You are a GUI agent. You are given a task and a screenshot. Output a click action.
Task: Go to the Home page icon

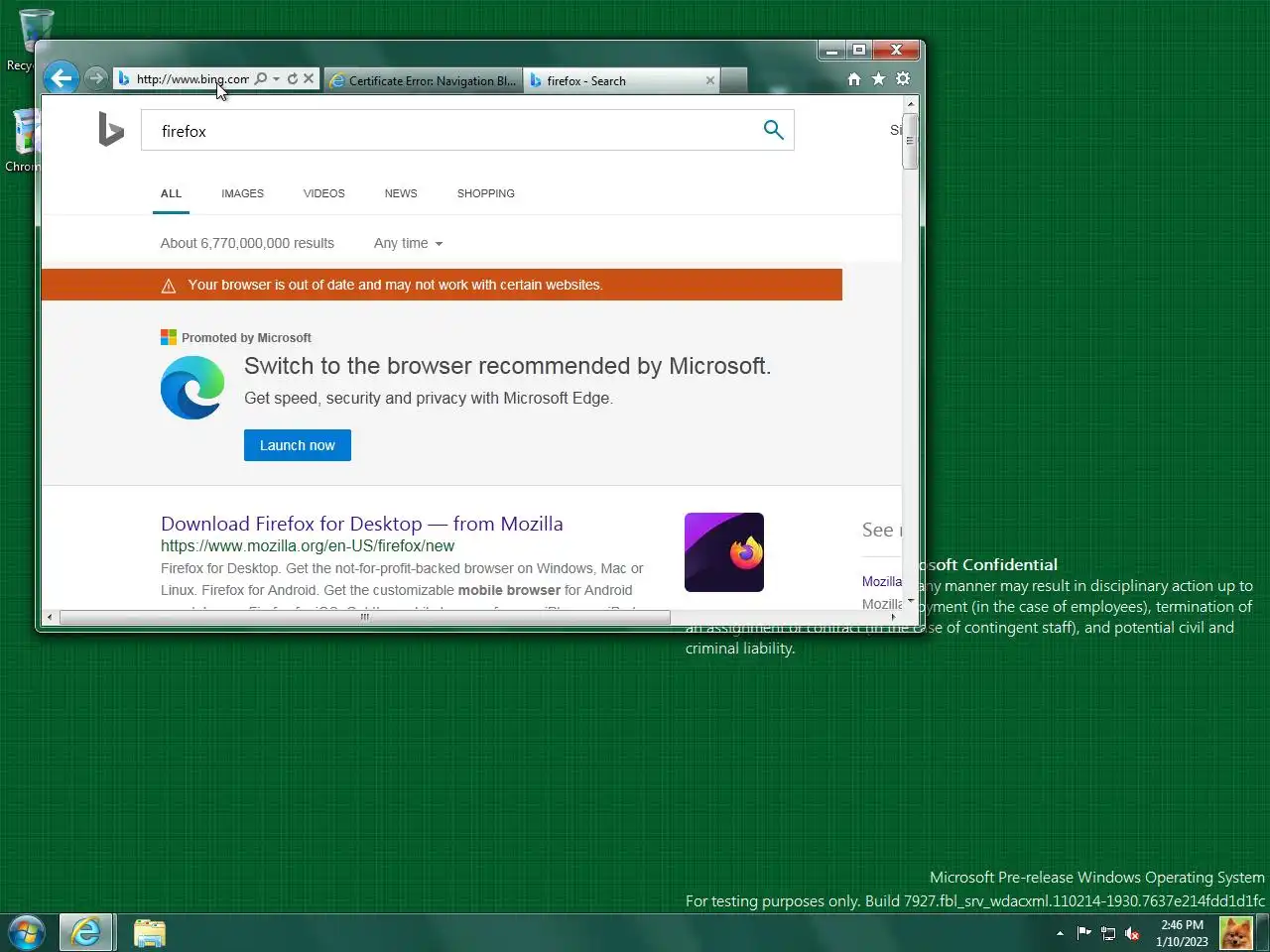(854, 79)
